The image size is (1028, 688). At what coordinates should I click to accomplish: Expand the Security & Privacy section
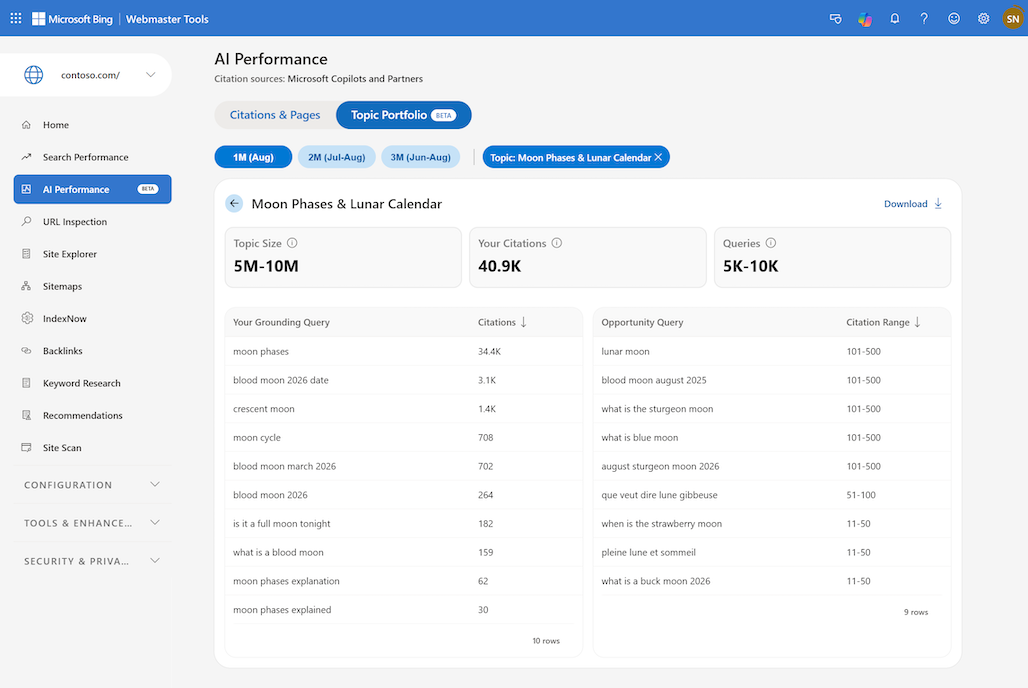pyautogui.click(x=92, y=561)
